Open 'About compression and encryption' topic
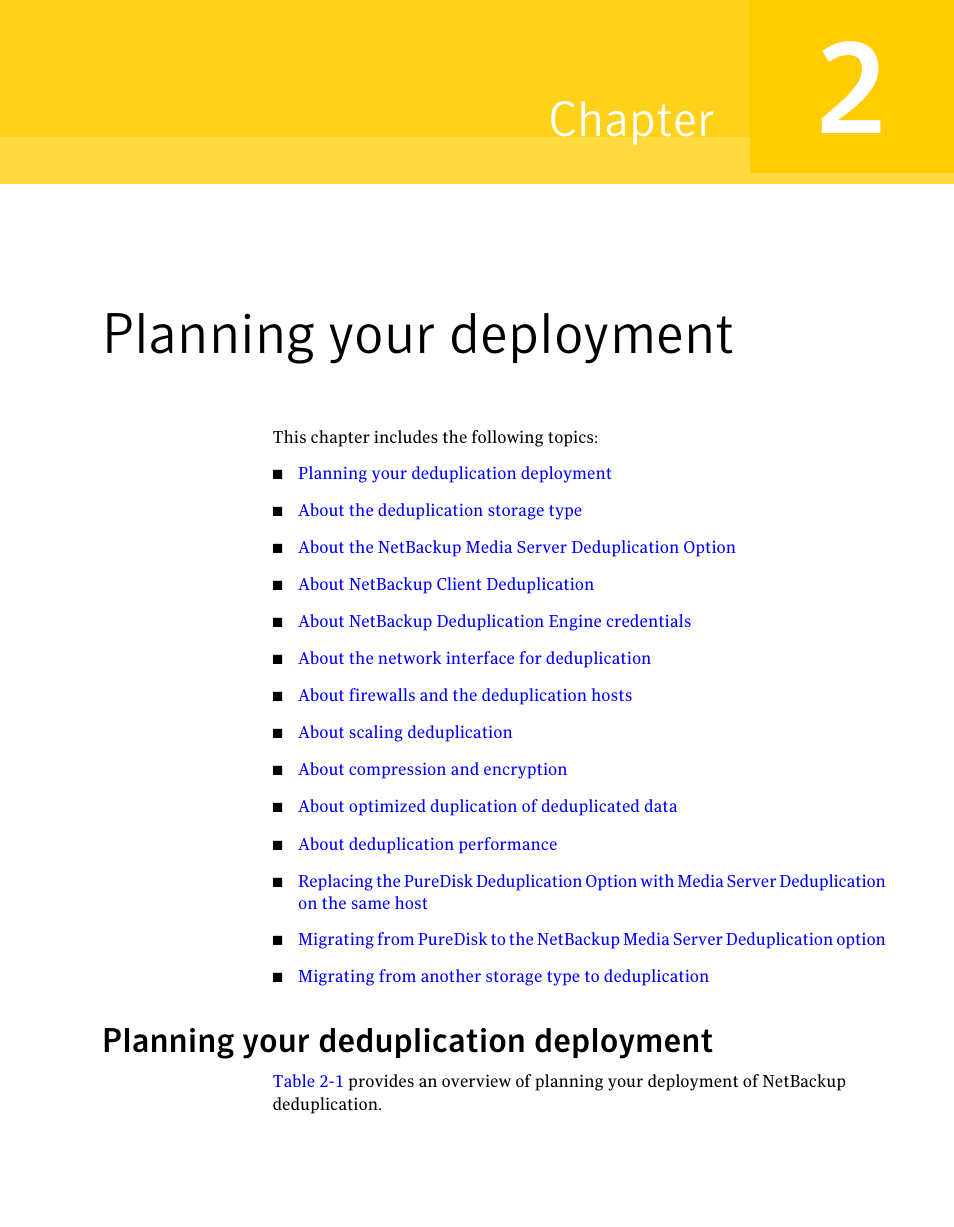The height and width of the screenshot is (1227, 954). (432, 770)
